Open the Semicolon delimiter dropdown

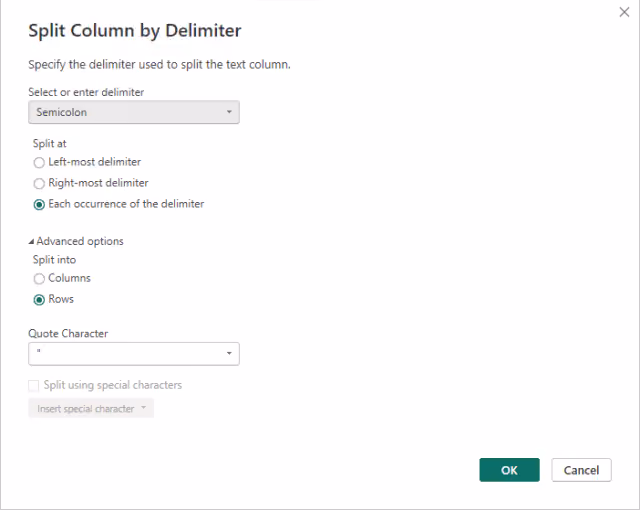point(134,112)
